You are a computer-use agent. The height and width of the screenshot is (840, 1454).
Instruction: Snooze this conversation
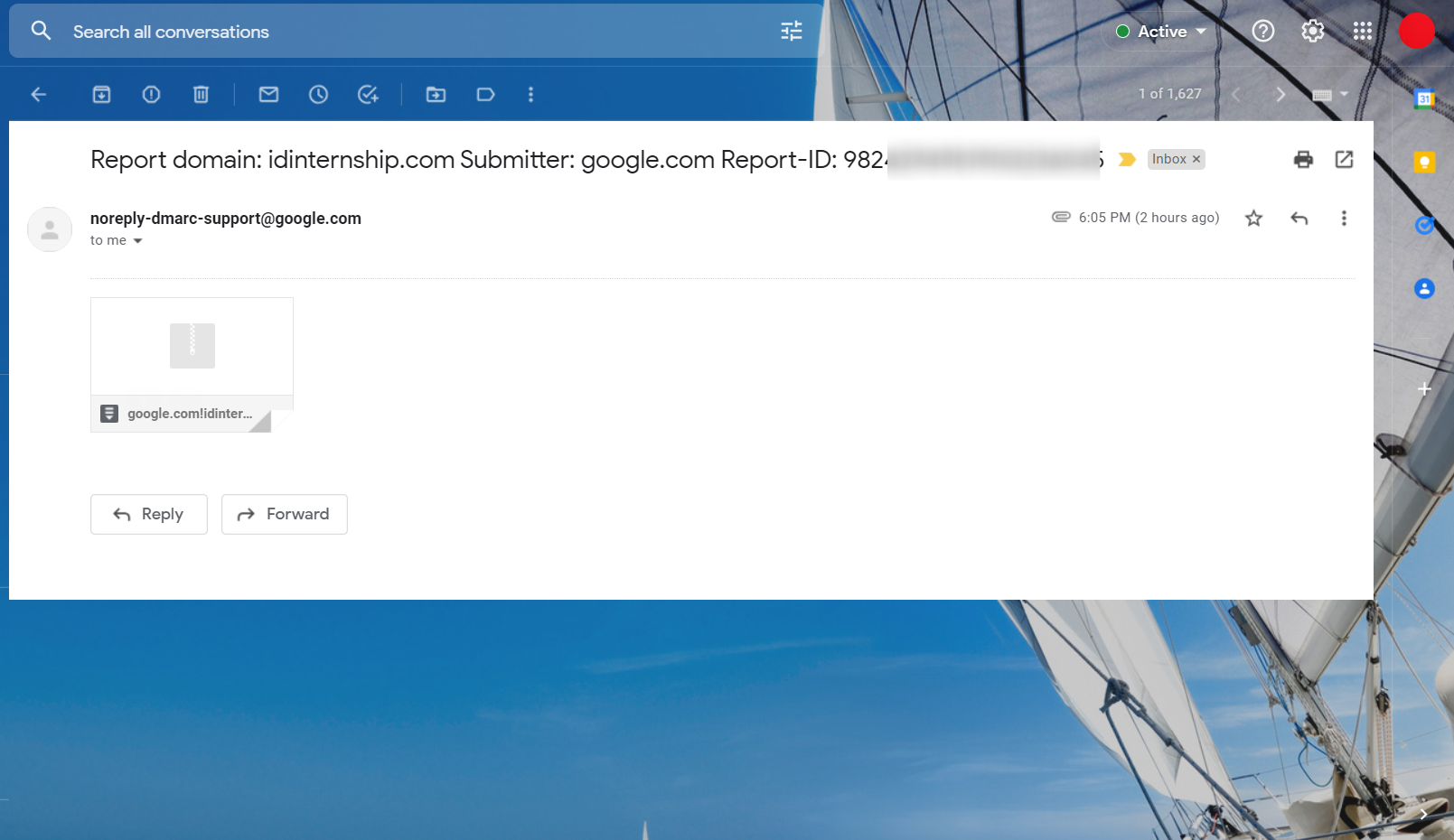click(x=319, y=94)
